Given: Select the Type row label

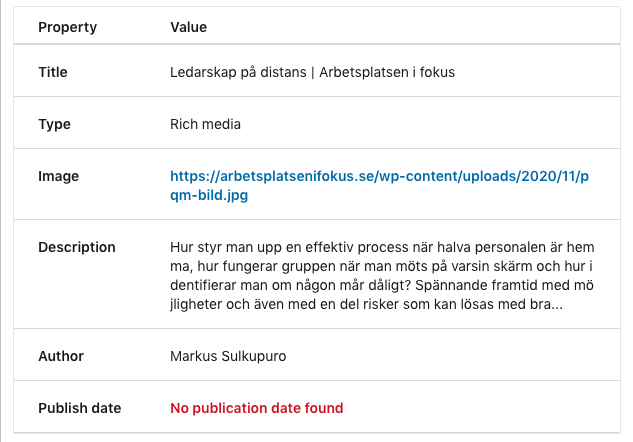Looking at the screenshot, I should (x=54, y=124).
